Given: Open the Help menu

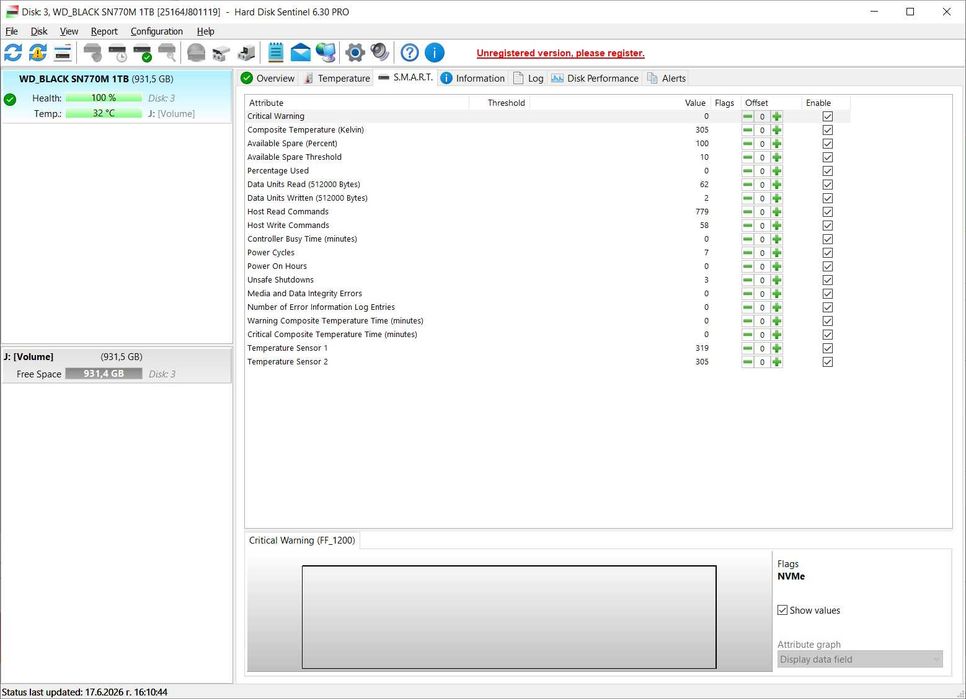Looking at the screenshot, I should [x=206, y=31].
